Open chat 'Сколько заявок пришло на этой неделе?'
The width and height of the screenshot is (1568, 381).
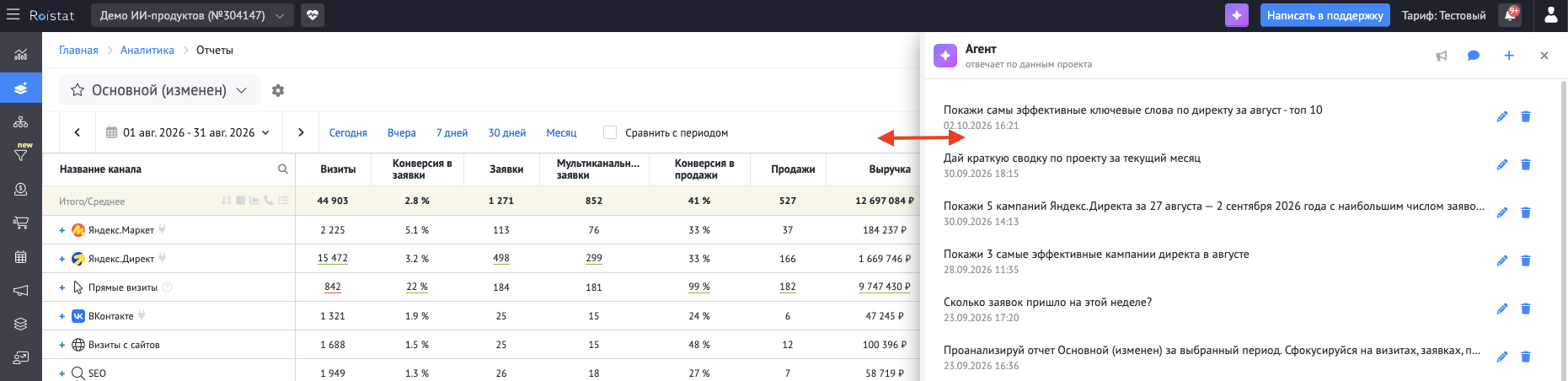pos(1047,302)
